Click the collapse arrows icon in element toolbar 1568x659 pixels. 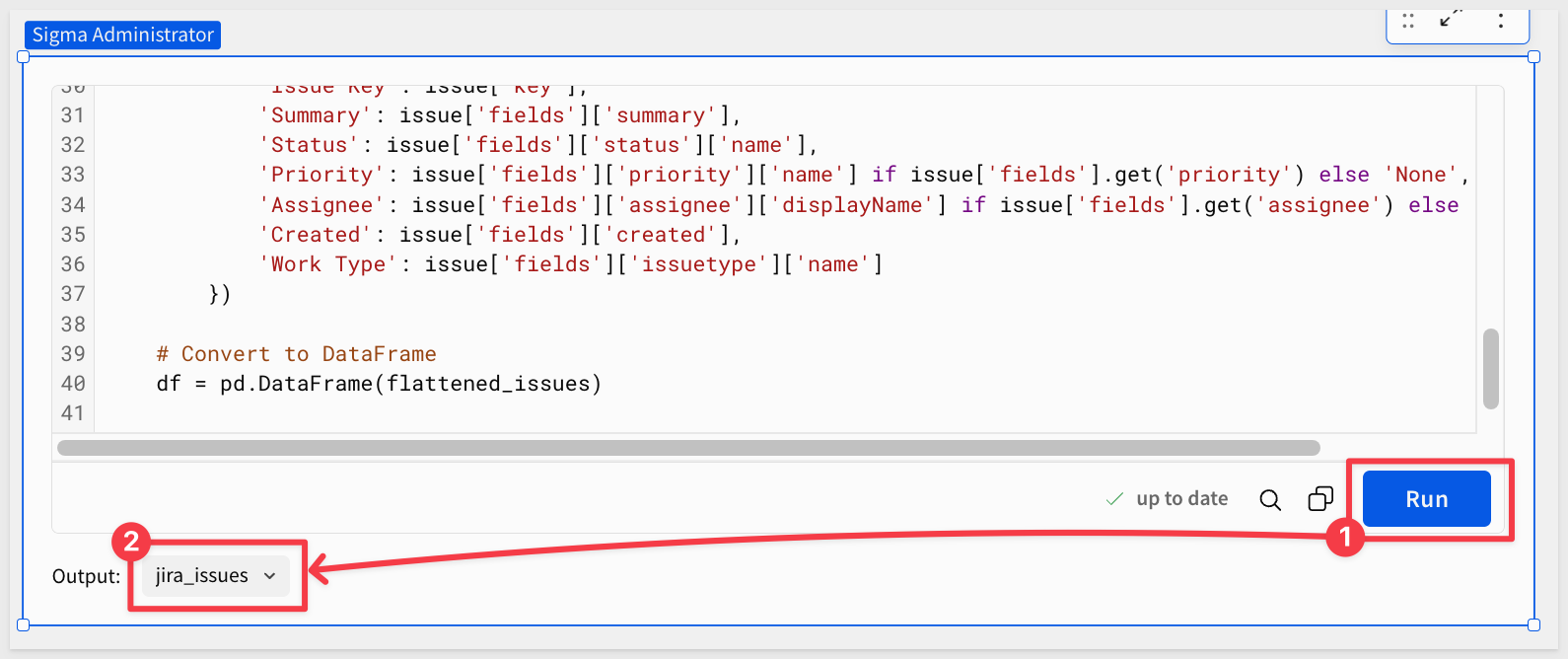tap(1450, 19)
